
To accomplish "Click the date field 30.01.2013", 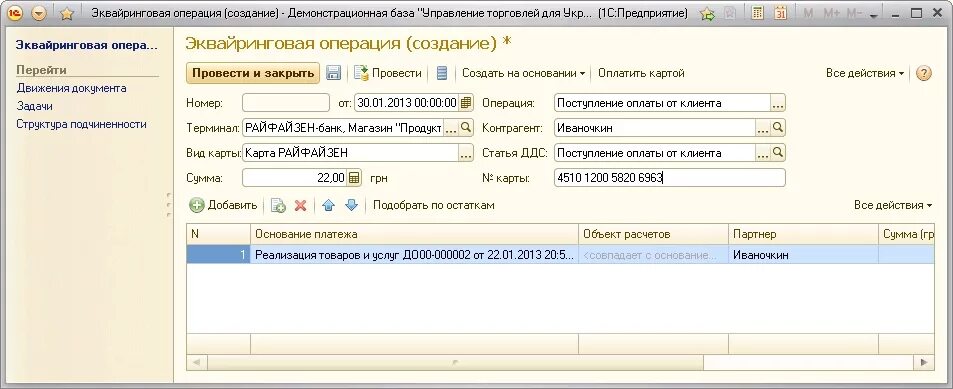I will (407, 103).
